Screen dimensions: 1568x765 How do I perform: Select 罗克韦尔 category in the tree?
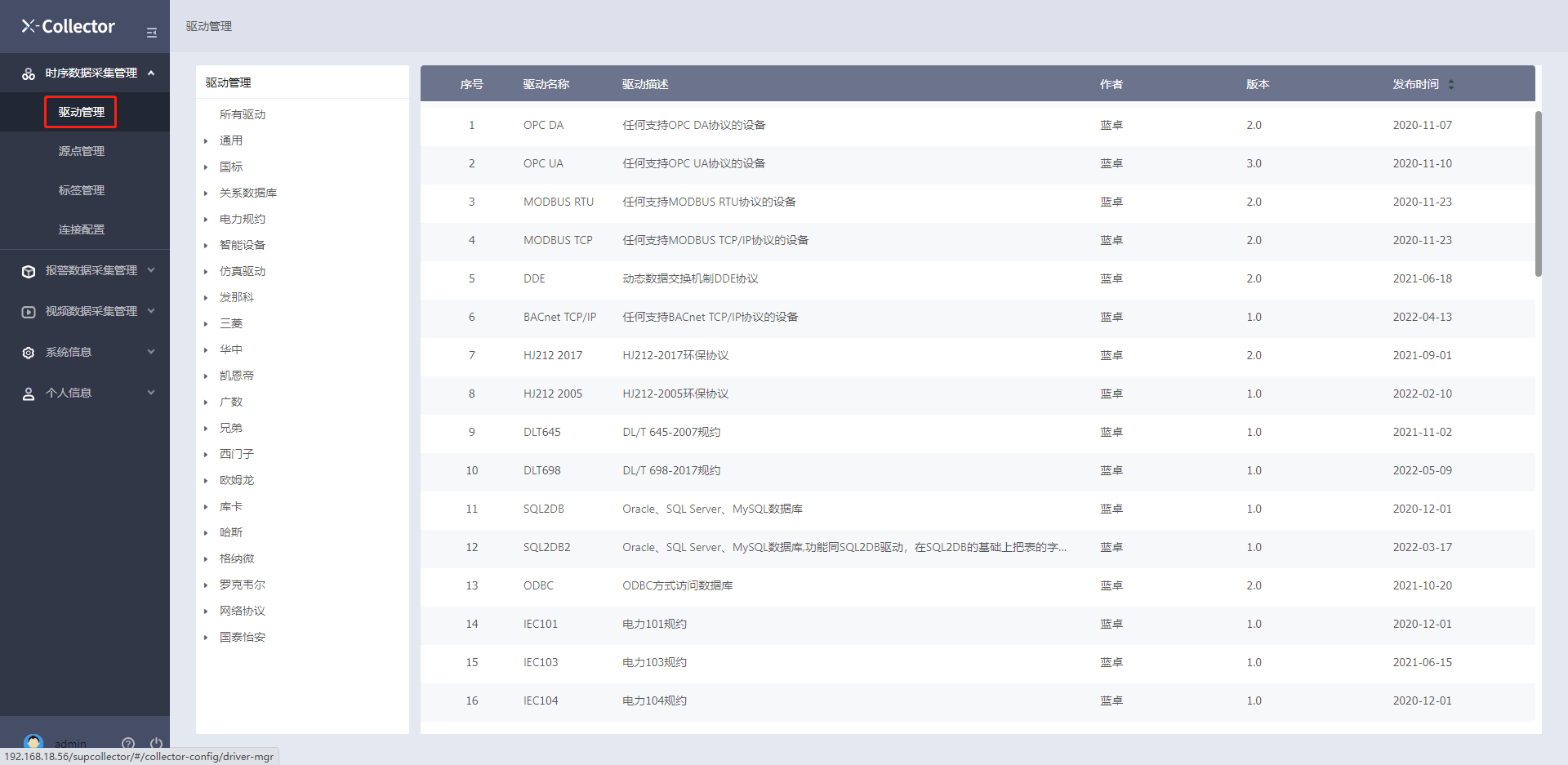243,585
